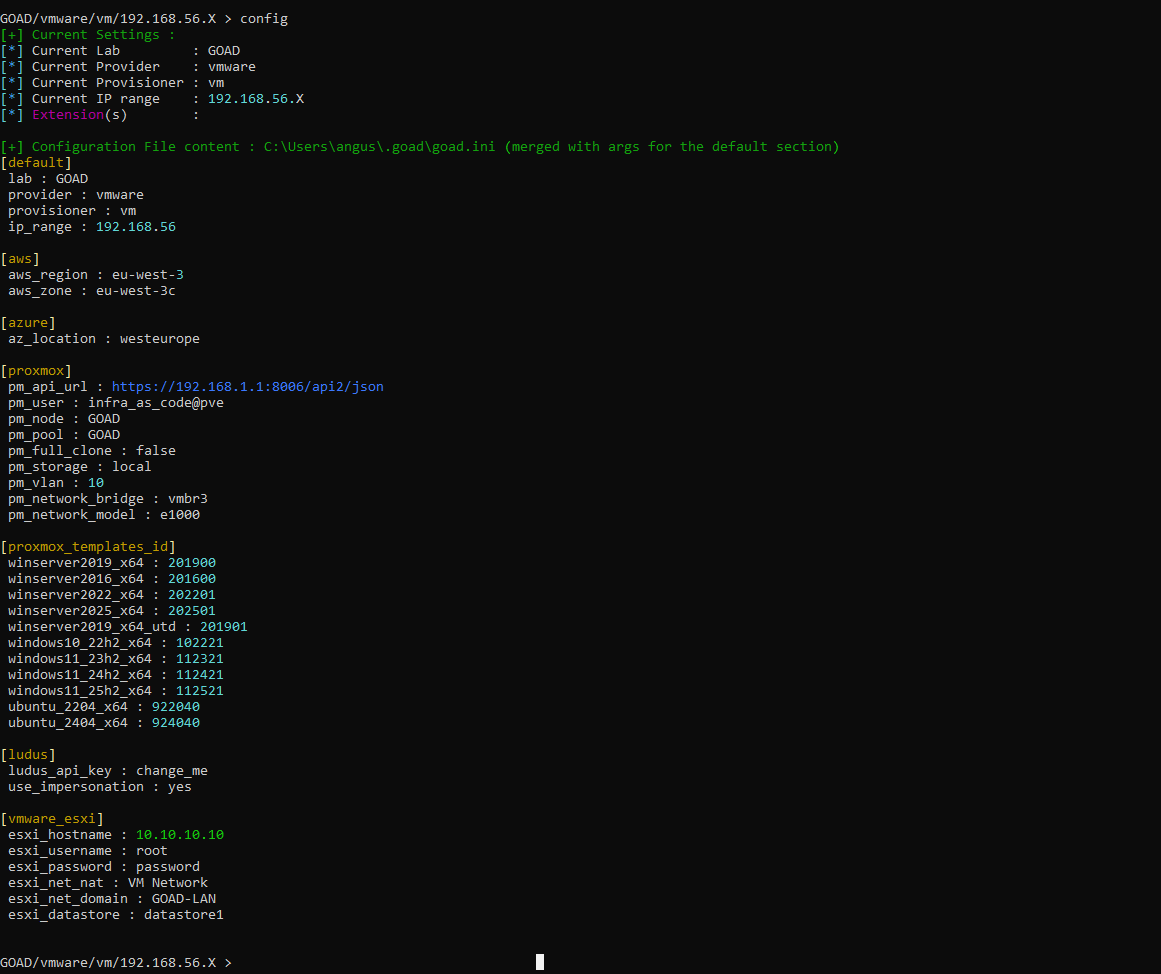Viewport: 1161px width, 974px height.
Task: Click 'winserver2022_x64 : 202201' line
Action: pos(112,595)
